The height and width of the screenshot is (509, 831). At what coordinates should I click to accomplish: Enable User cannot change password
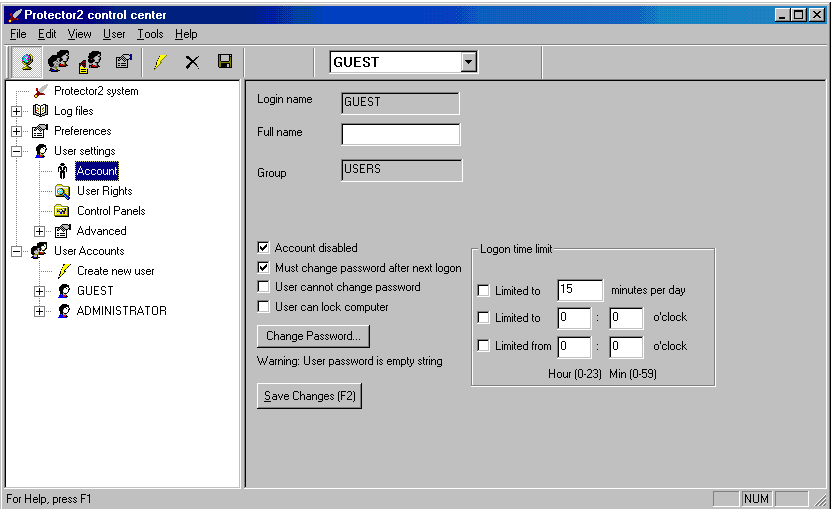263,287
